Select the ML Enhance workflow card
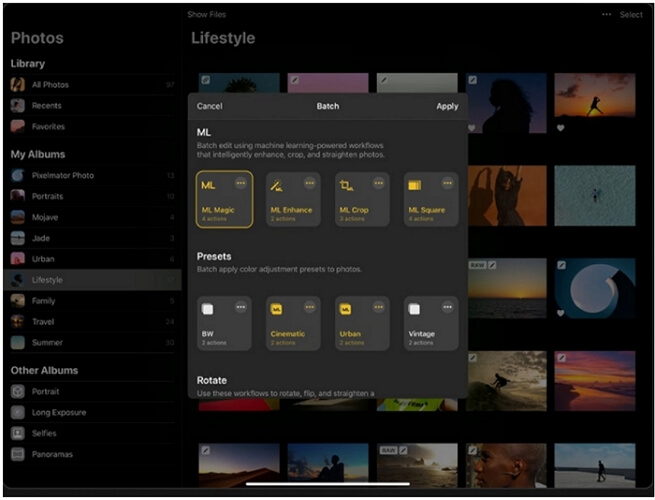 [x=293, y=199]
